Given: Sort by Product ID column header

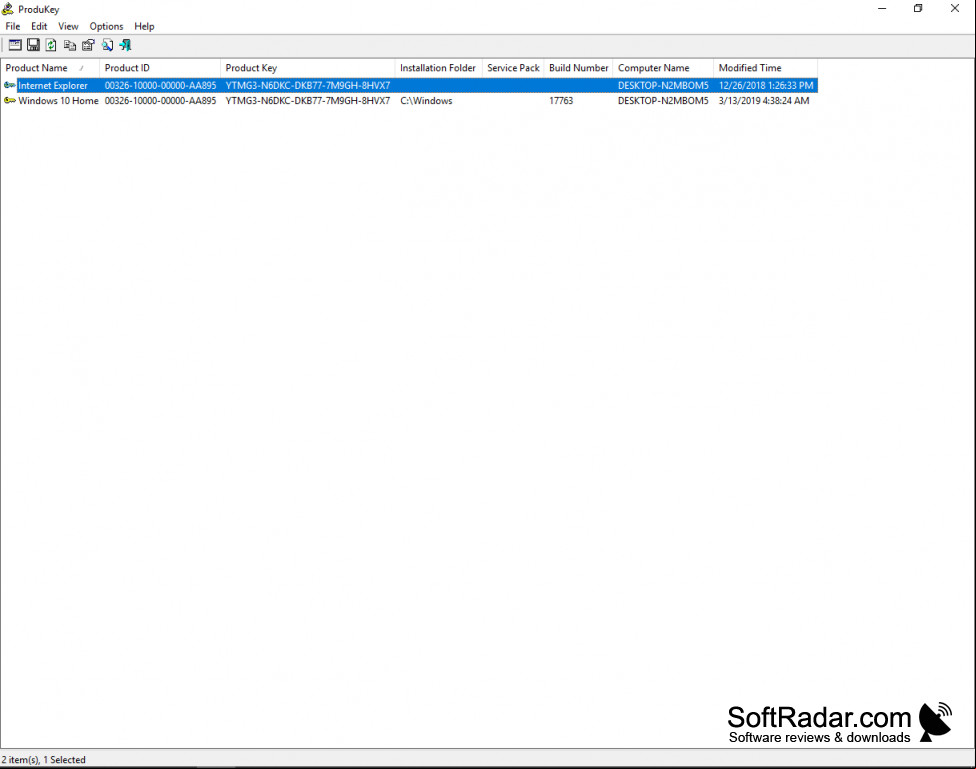Looking at the screenshot, I should coord(160,68).
